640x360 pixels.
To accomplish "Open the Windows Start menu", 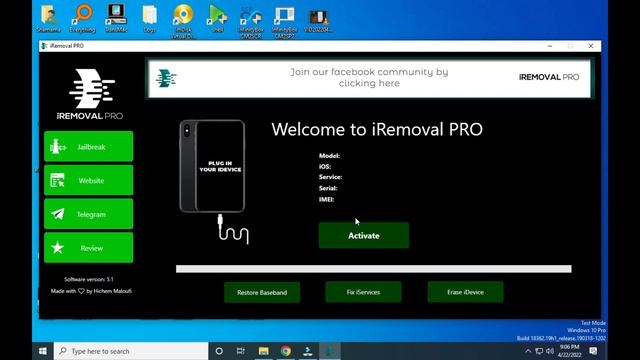I will tap(42, 351).
